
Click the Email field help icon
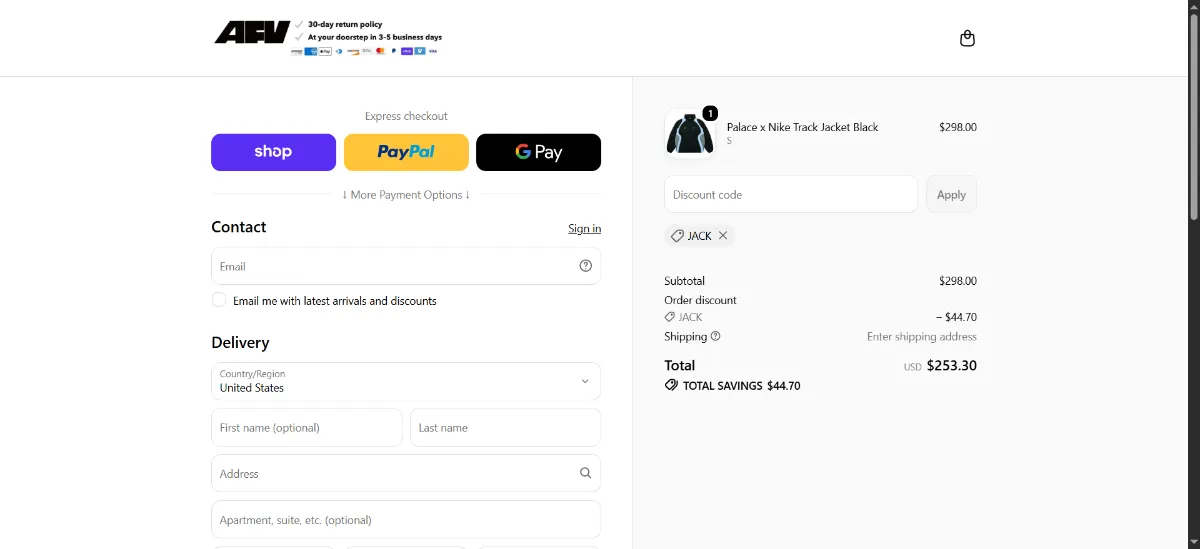pyautogui.click(x=586, y=266)
